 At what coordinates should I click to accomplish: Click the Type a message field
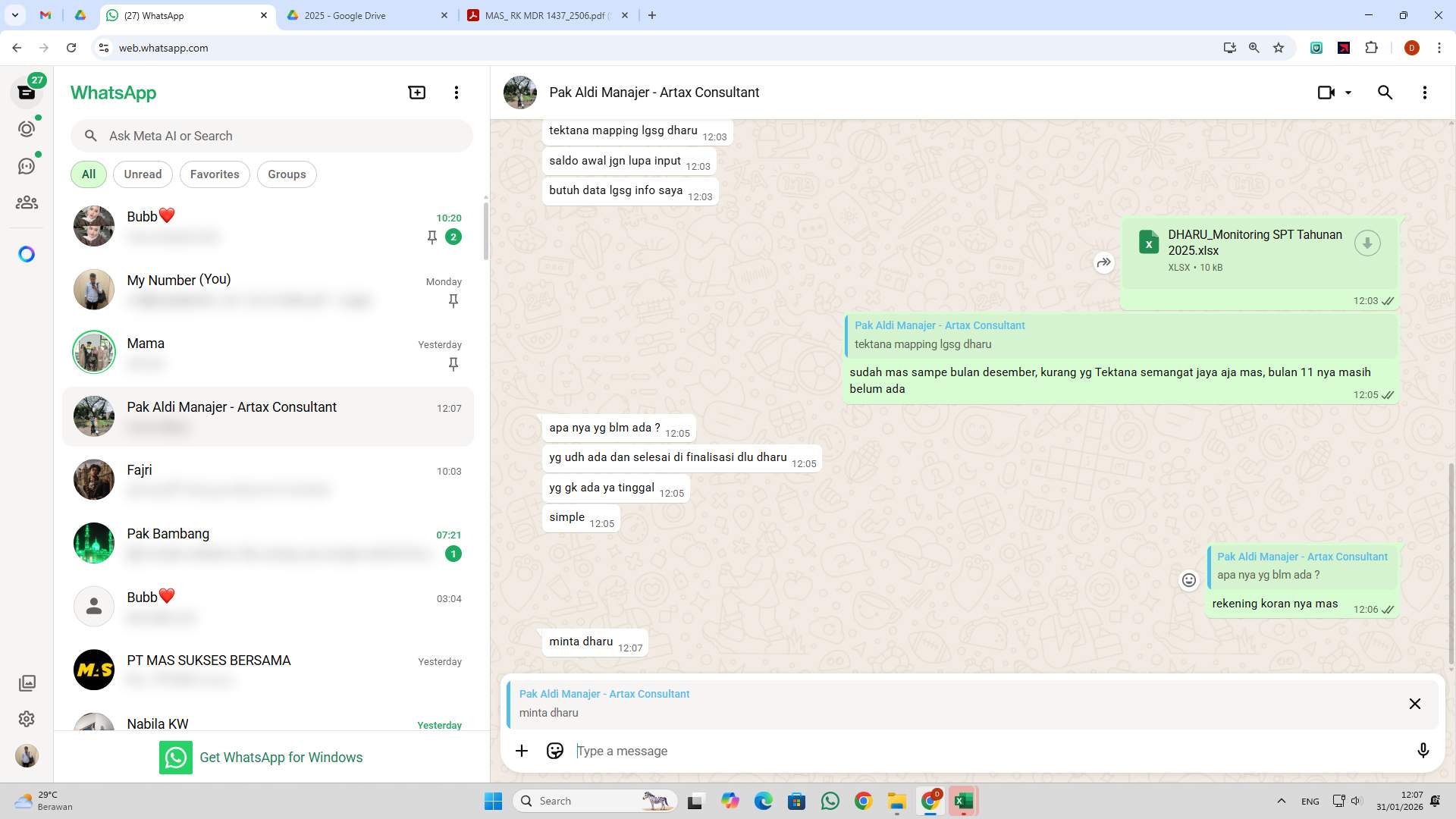[834, 751]
